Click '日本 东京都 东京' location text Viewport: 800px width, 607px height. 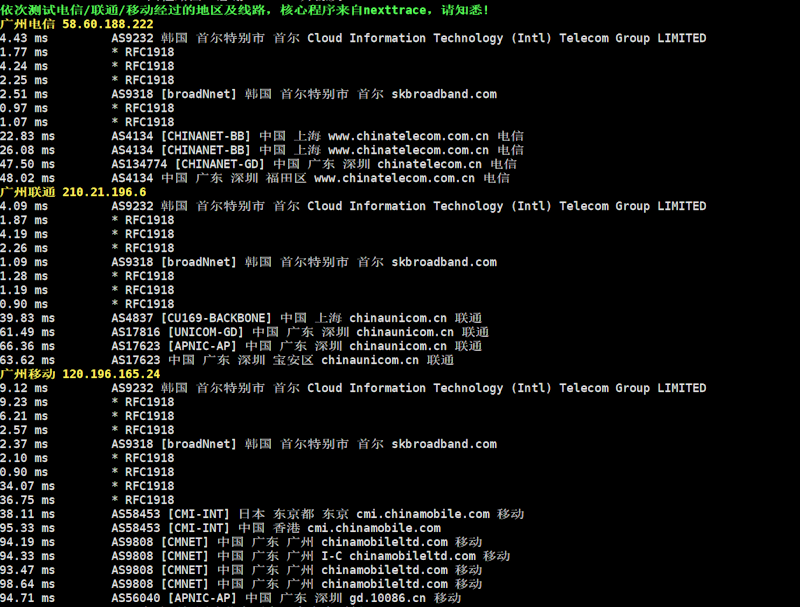(293, 514)
